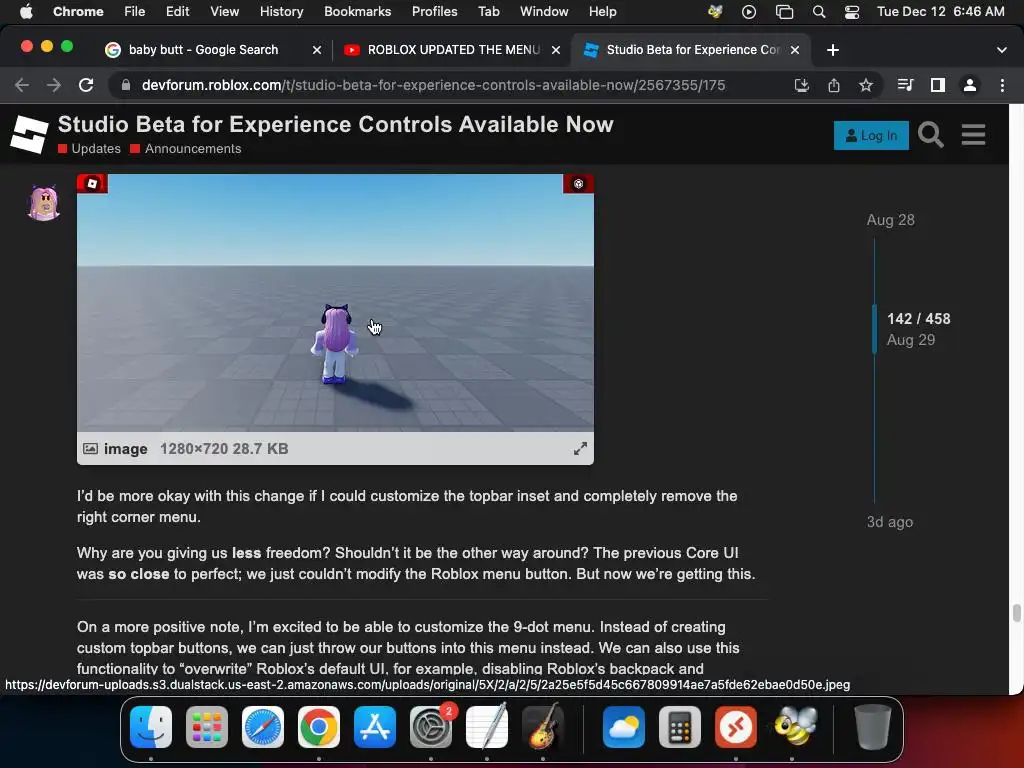Image resolution: width=1024 pixels, height=768 pixels.
Task: Click the Roblox logo in the forum header
Action: click(x=29, y=135)
